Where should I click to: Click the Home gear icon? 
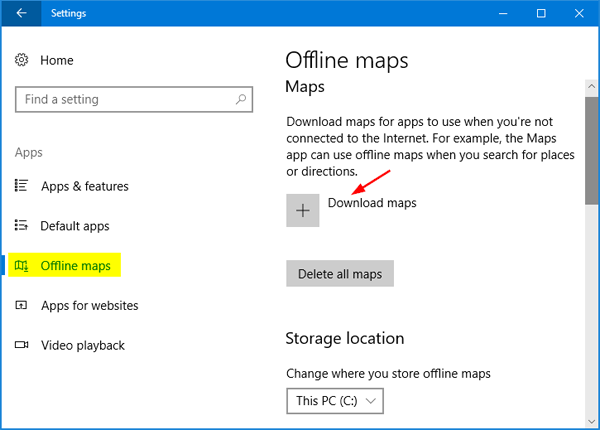pos(22,61)
